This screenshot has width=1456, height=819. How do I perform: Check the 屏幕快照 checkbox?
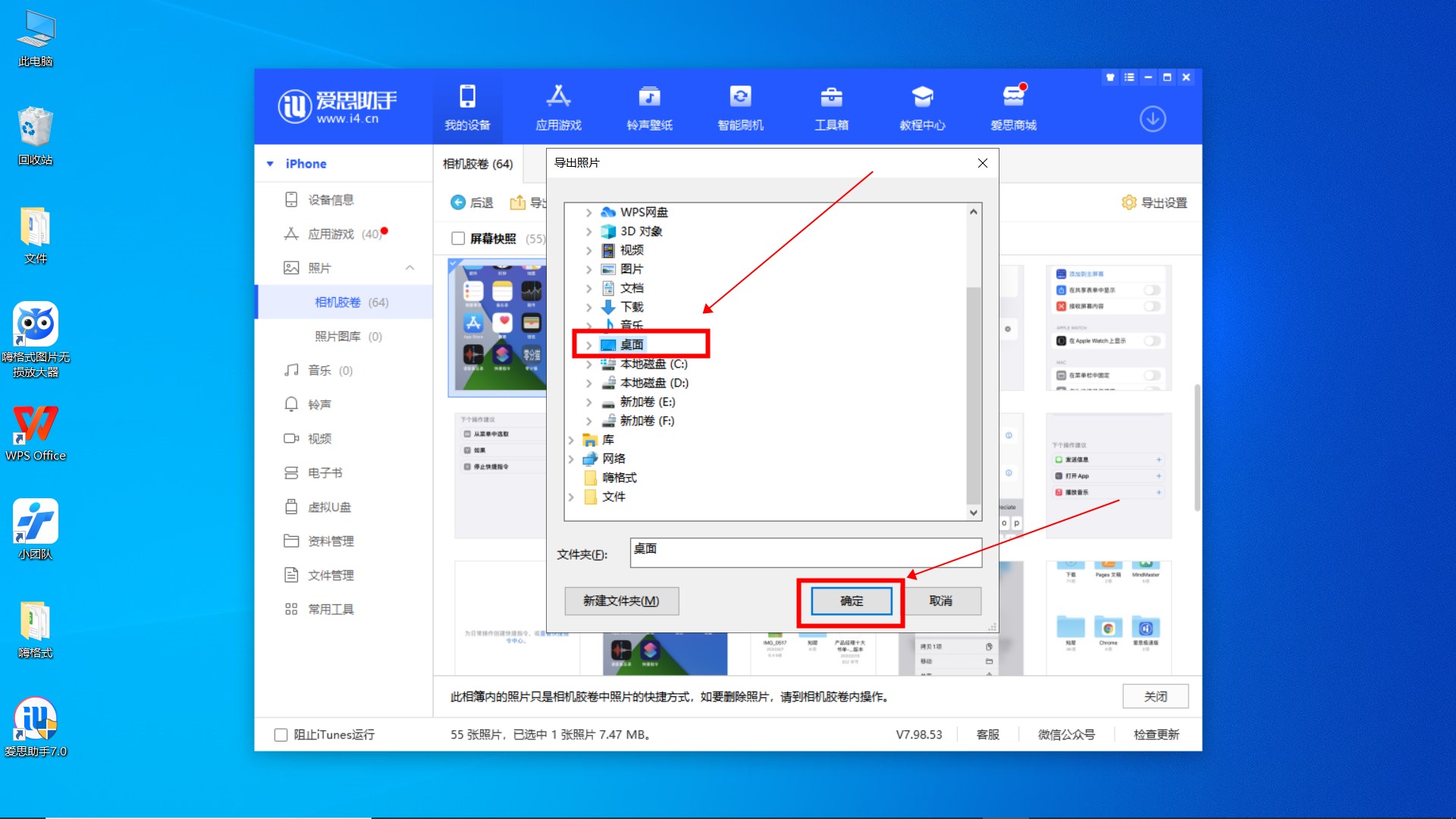coord(458,238)
